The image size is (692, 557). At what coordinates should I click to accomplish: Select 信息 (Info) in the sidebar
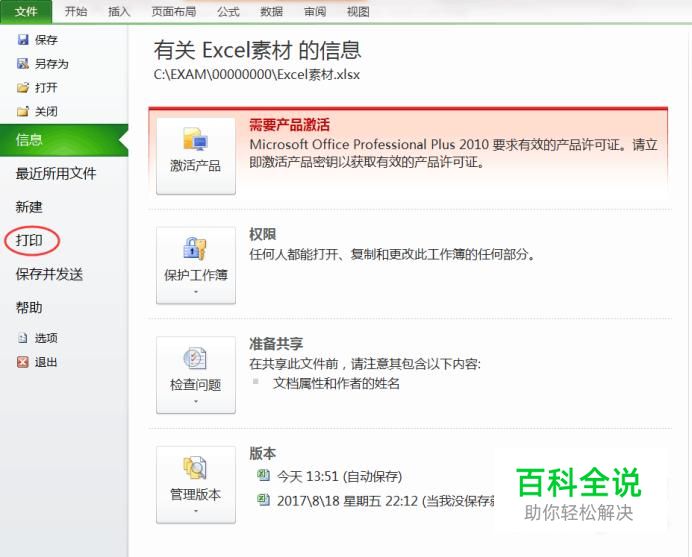click(64, 140)
